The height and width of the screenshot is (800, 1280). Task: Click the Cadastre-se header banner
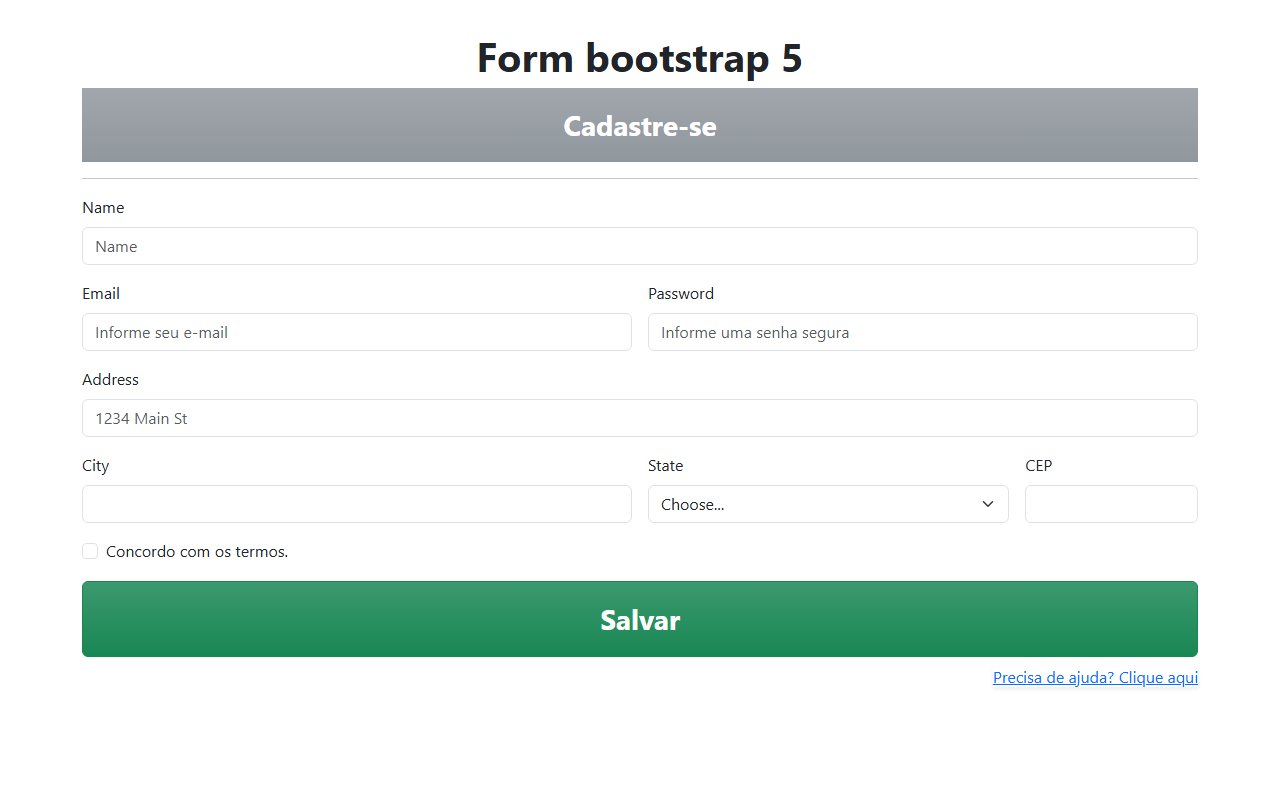[x=640, y=125]
